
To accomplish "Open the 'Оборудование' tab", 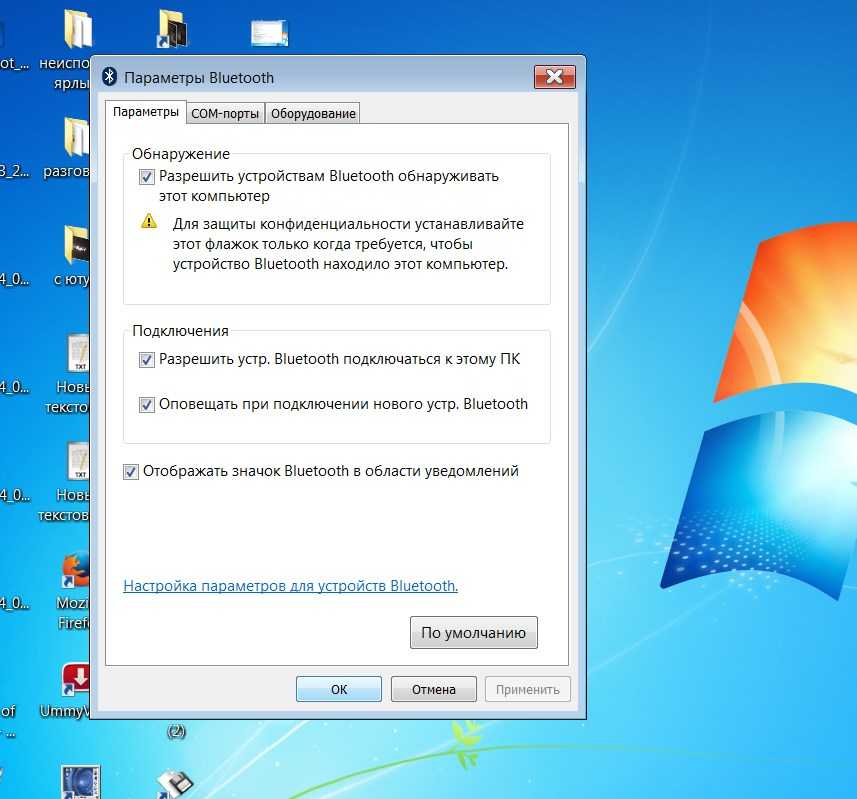I will click(313, 114).
